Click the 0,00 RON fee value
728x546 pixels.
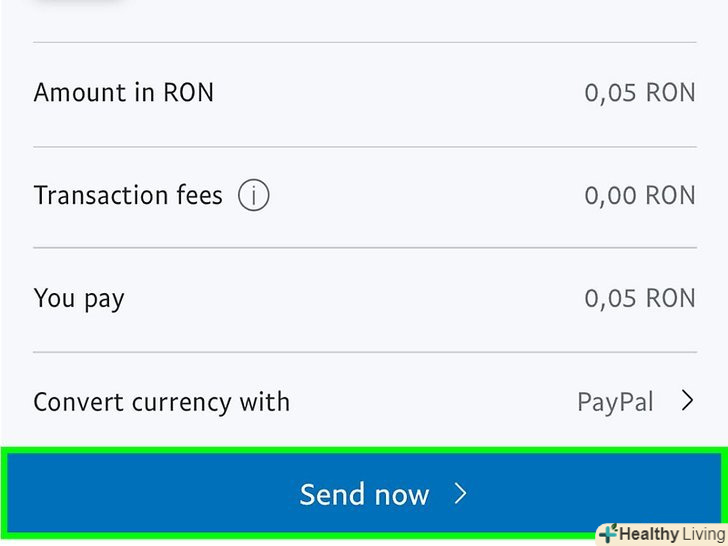[x=639, y=195]
